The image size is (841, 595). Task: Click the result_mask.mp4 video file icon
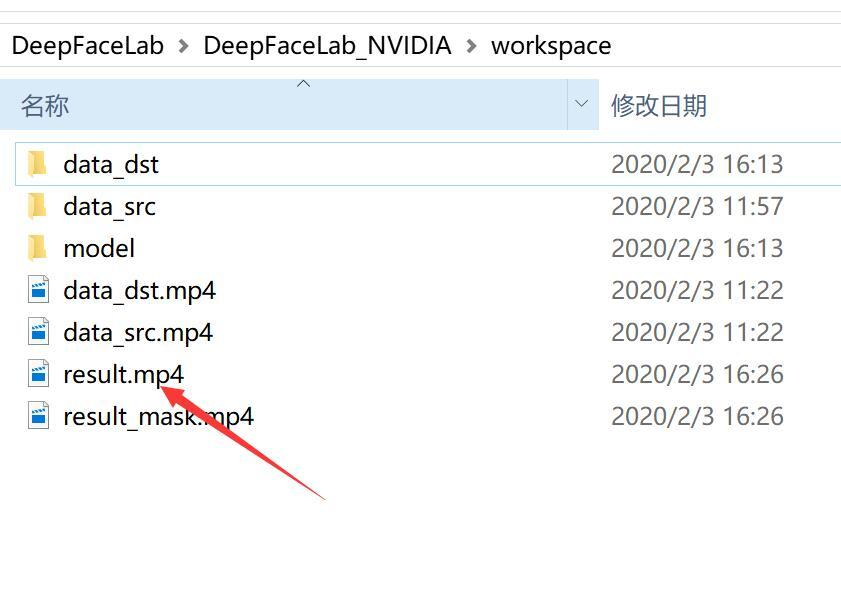click(39, 416)
